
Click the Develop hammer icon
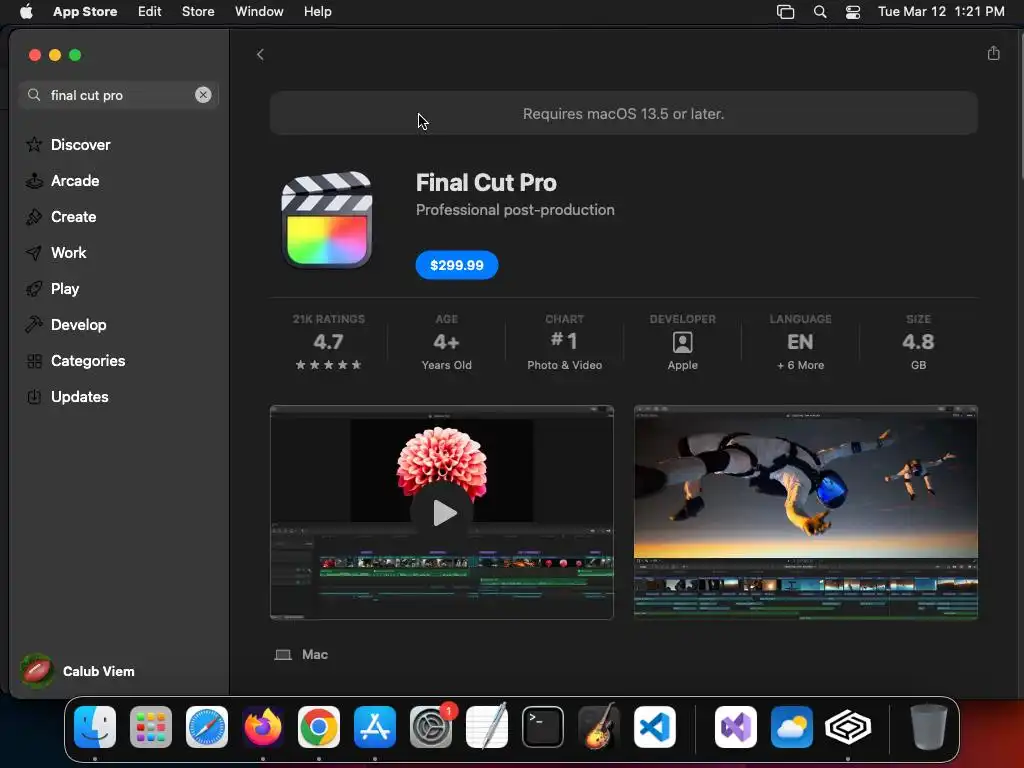click(34, 324)
